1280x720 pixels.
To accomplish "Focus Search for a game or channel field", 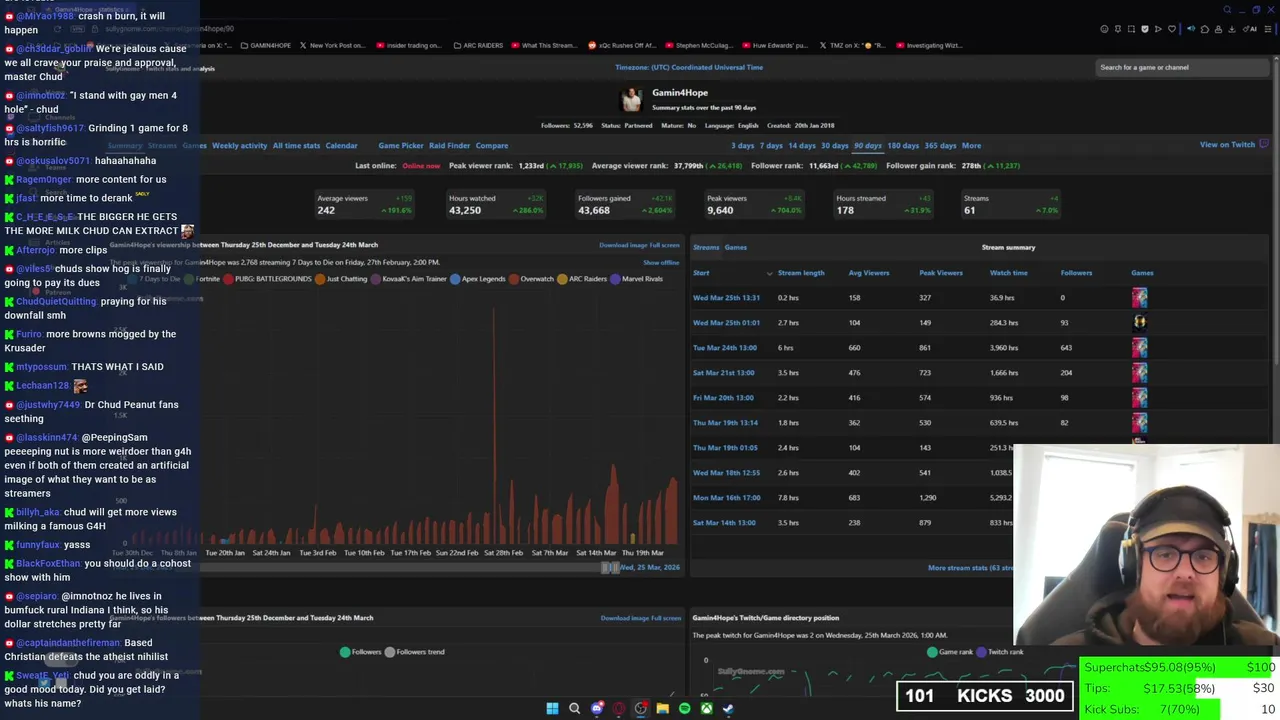I will tap(1182, 67).
